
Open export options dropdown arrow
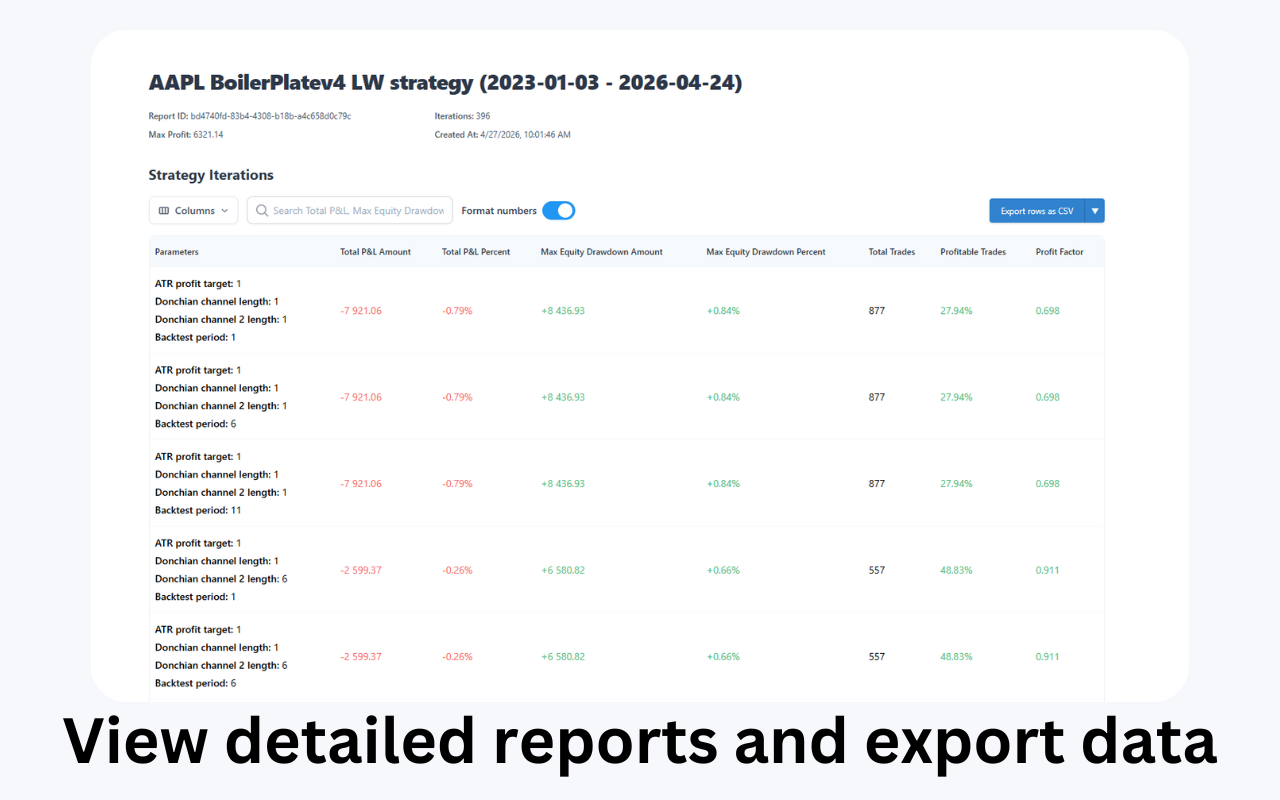pyautogui.click(x=1095, y=211)
